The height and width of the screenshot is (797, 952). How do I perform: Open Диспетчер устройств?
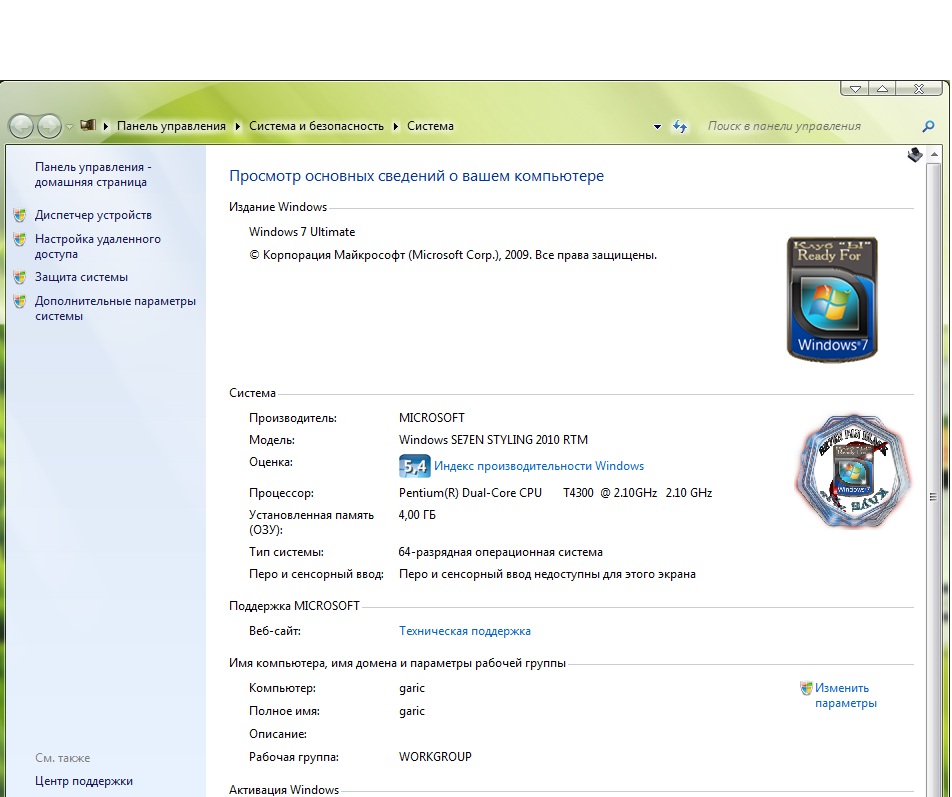pos(93,215)
